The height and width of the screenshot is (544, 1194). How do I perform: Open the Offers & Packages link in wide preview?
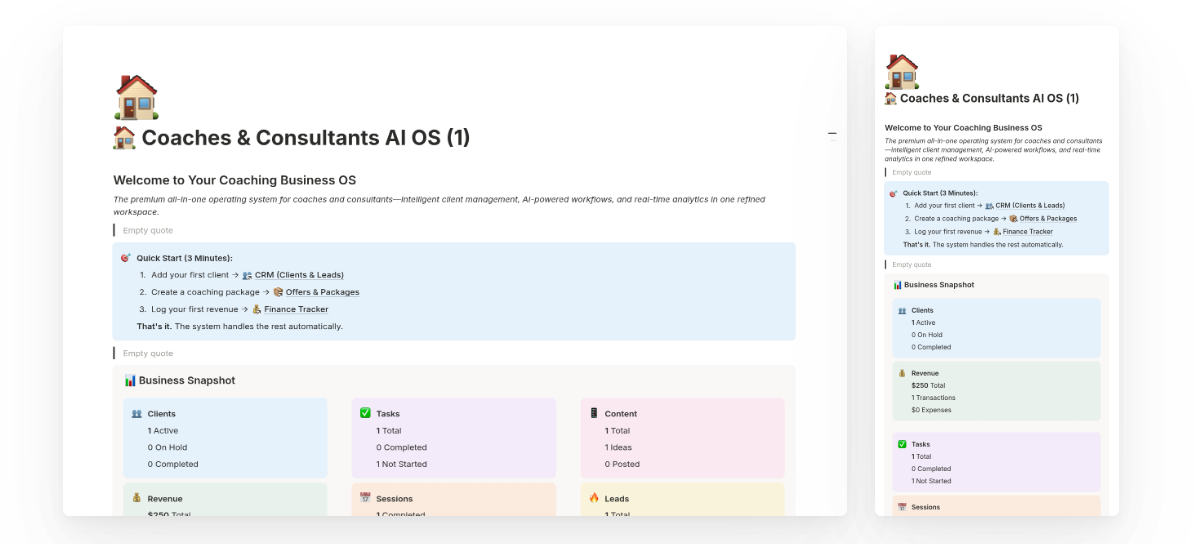(315, 292)
